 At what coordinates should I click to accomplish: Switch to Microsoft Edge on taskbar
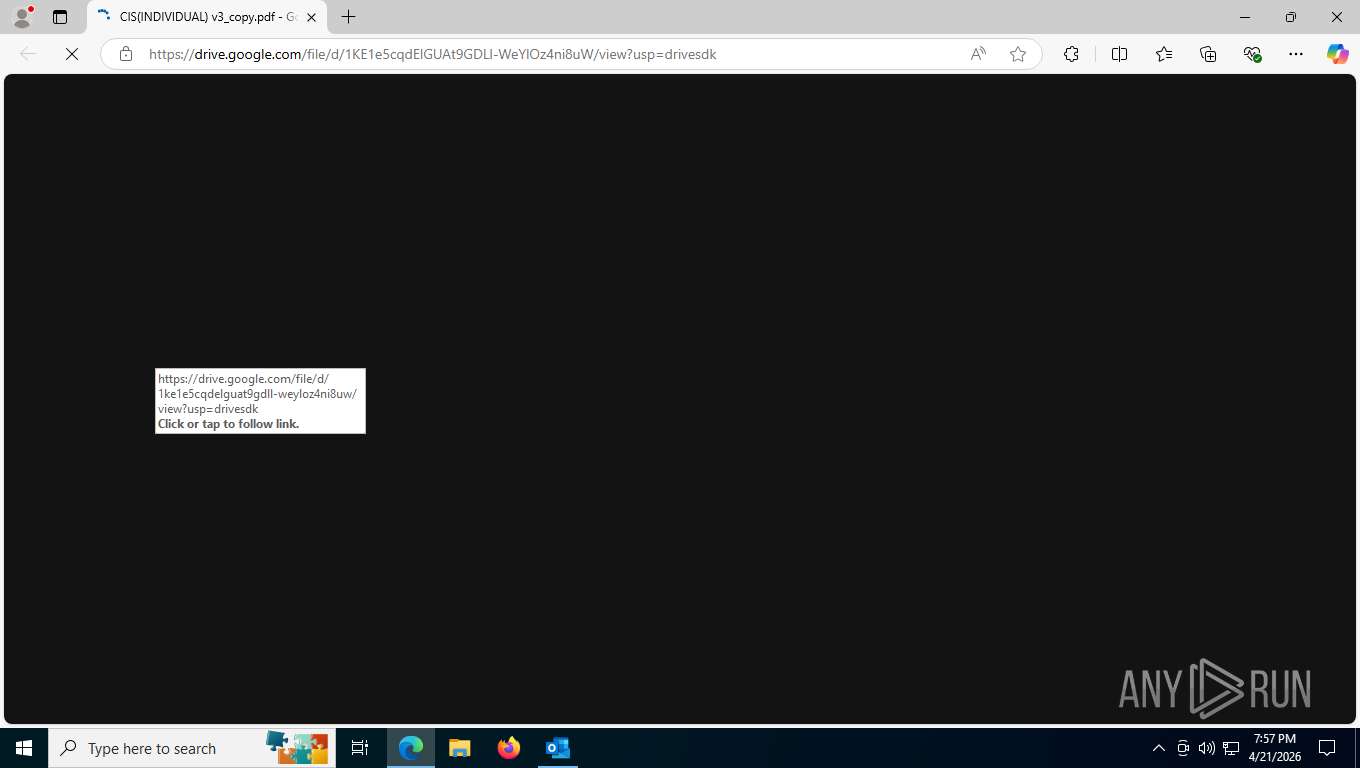(411, 748)
